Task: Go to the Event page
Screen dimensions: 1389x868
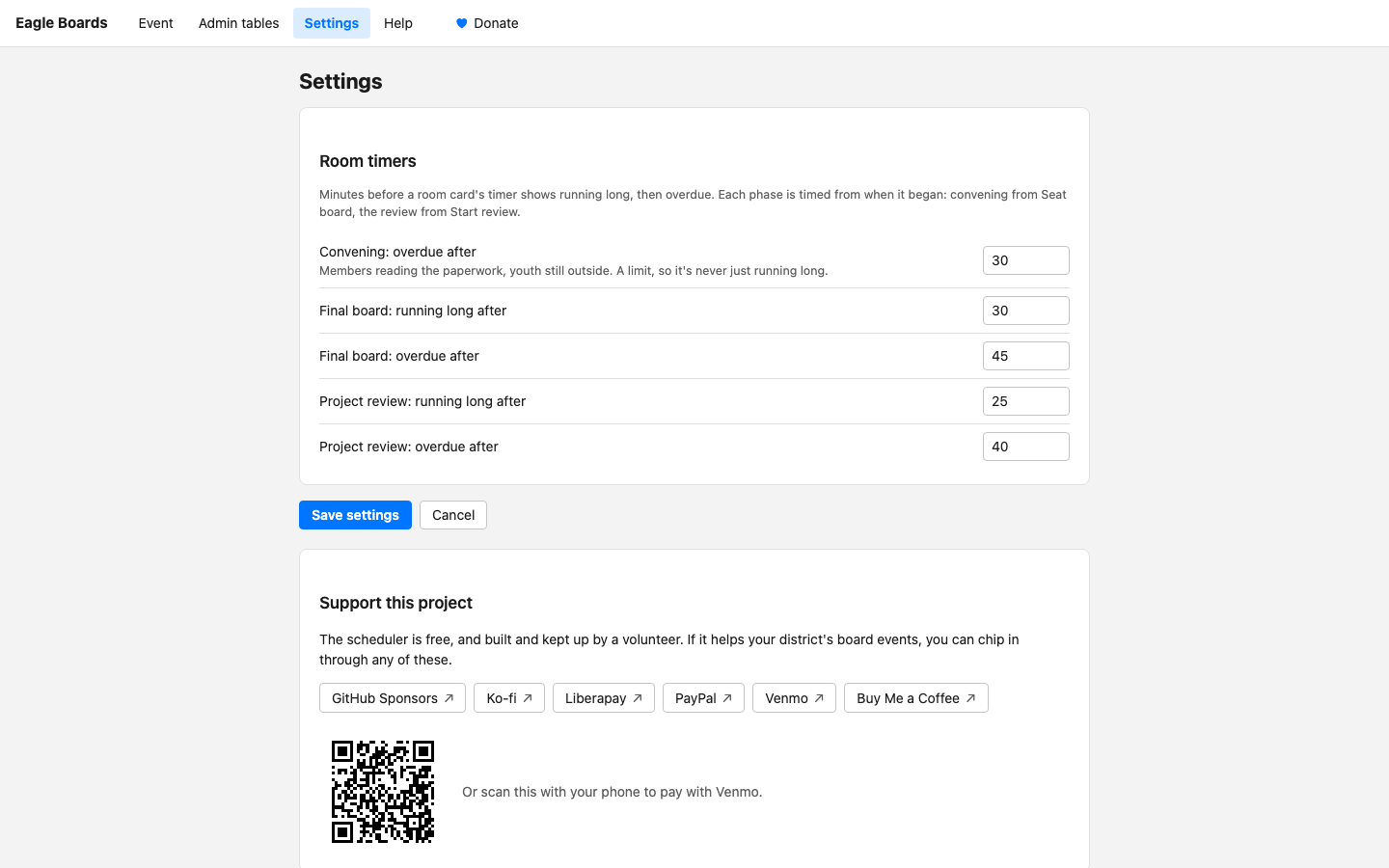Action: pos(155,23)
